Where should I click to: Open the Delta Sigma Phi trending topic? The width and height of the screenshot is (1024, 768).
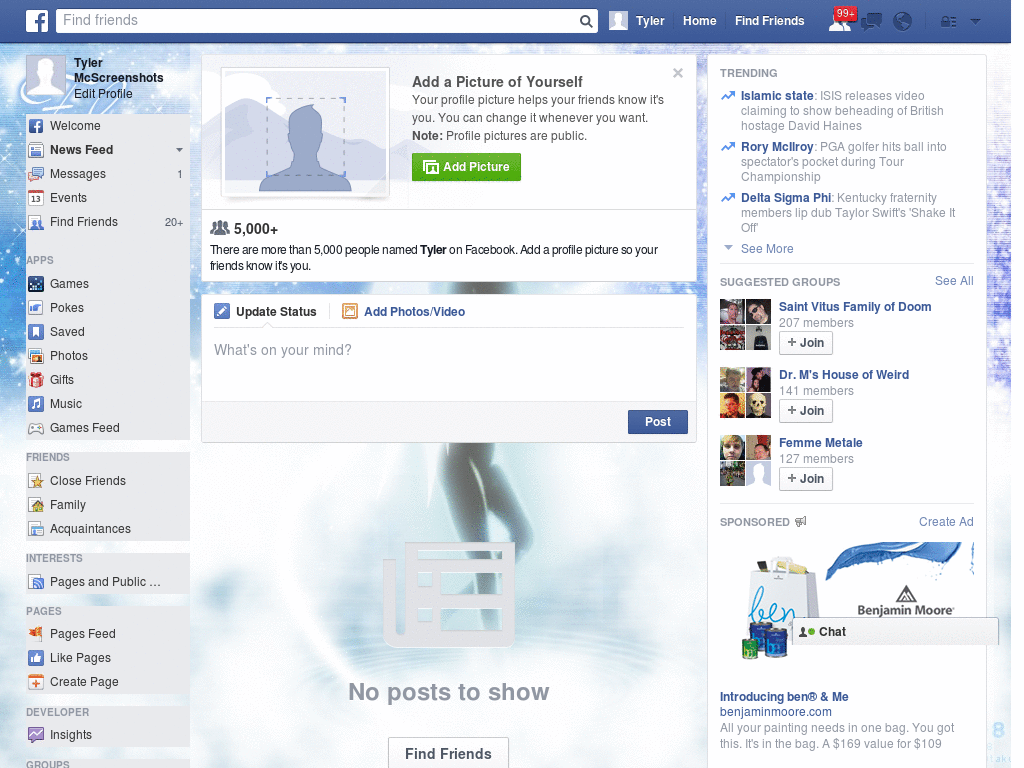tap(786, 198)
